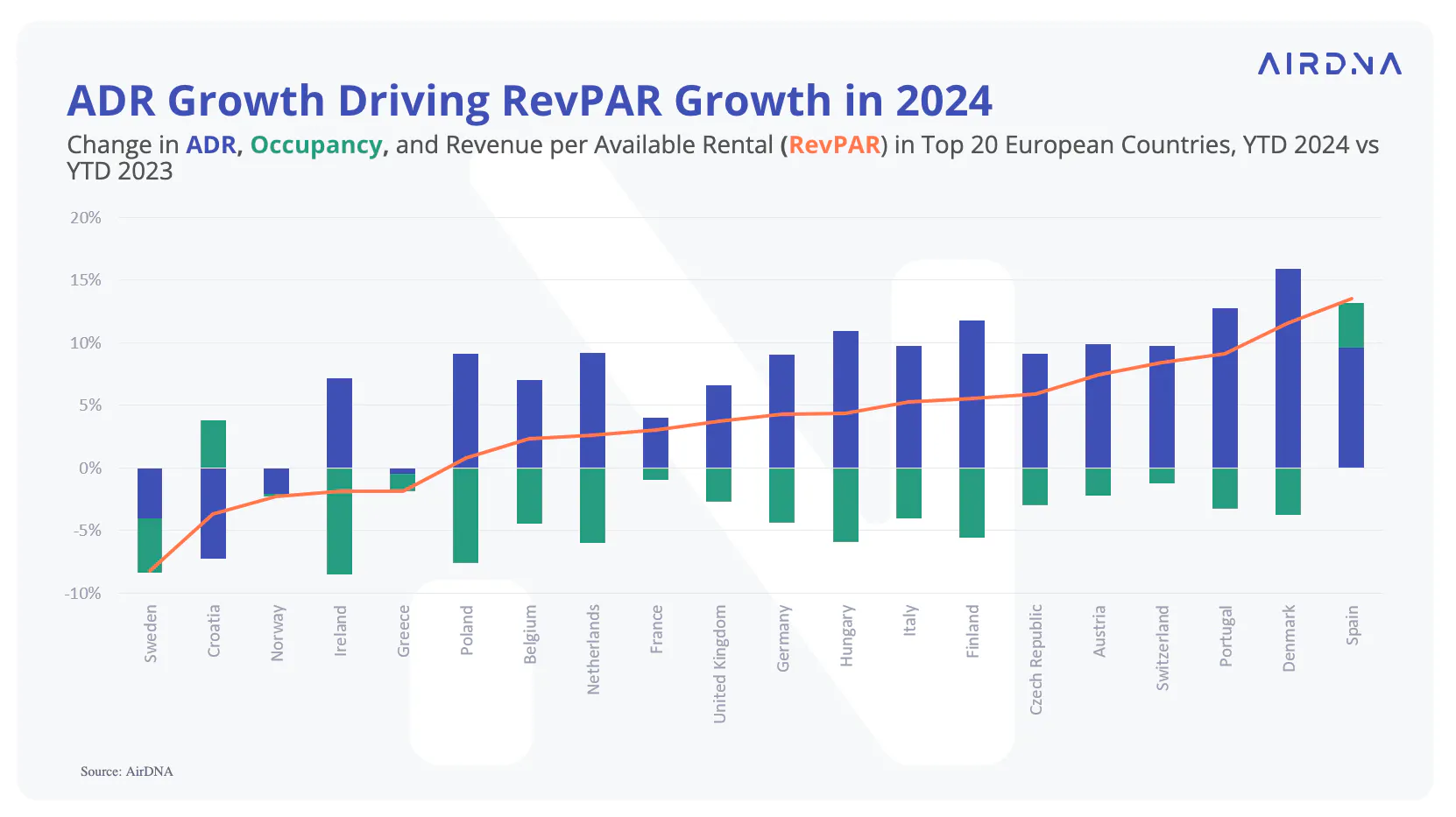The height and width of the screenshot is (817, 1456).
Task: Click the Germany axis label
Action: [x=783, y=638]
